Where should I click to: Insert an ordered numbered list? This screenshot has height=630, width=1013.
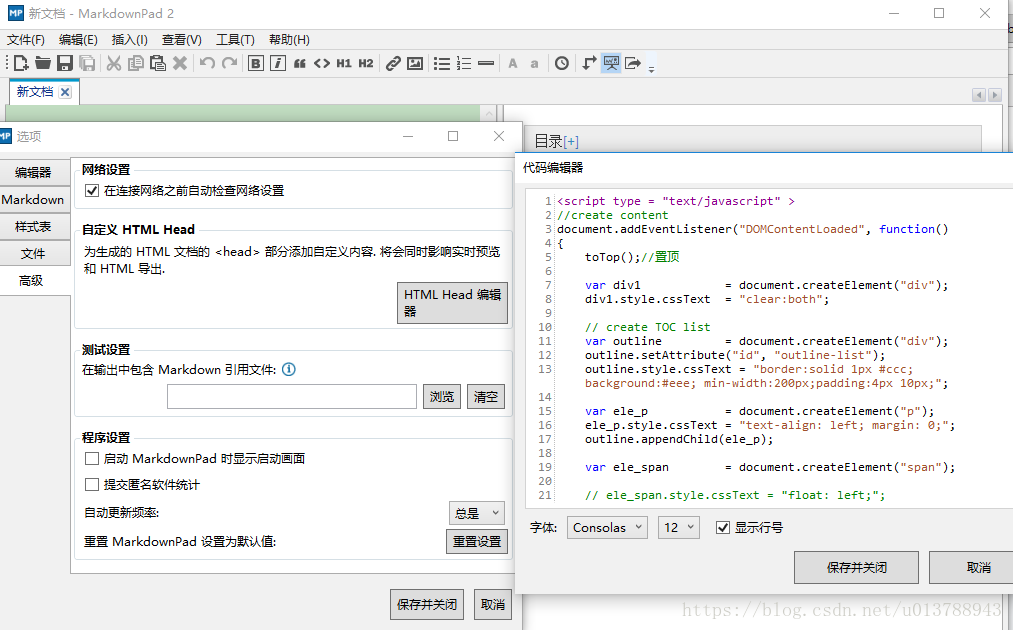pyautogui.click(x=464, y=63)
